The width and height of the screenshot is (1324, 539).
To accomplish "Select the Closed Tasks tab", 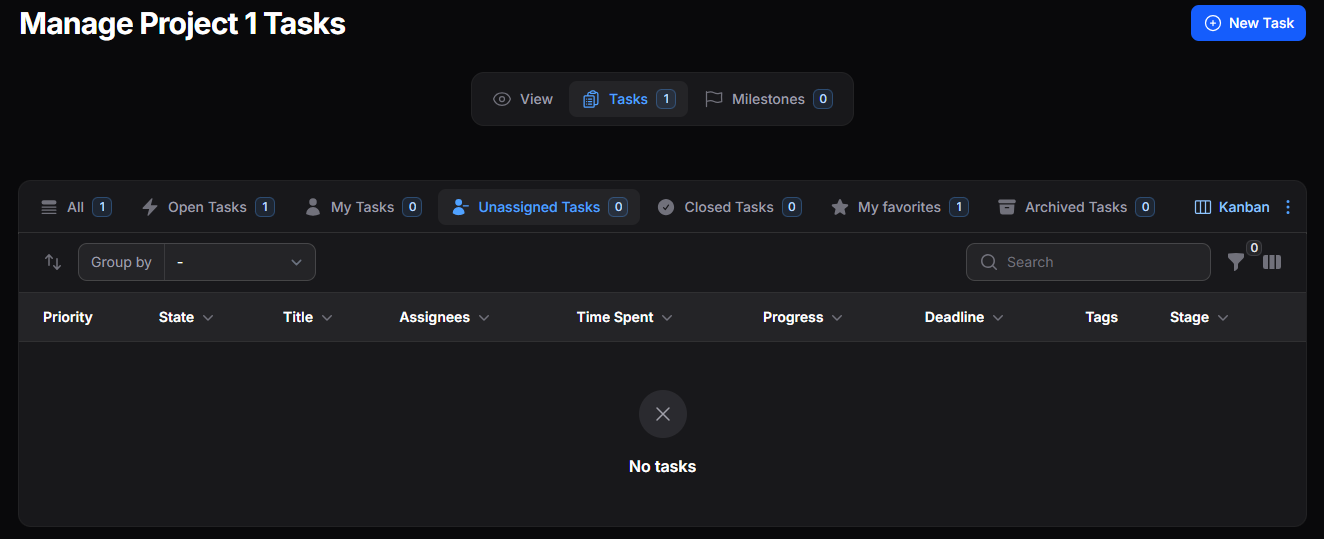I will [729, 207].
